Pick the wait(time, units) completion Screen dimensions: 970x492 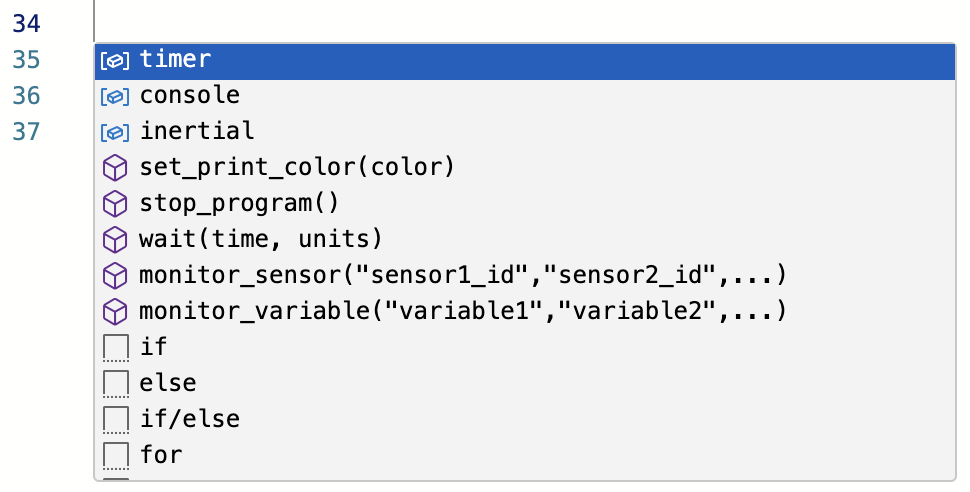261,240
